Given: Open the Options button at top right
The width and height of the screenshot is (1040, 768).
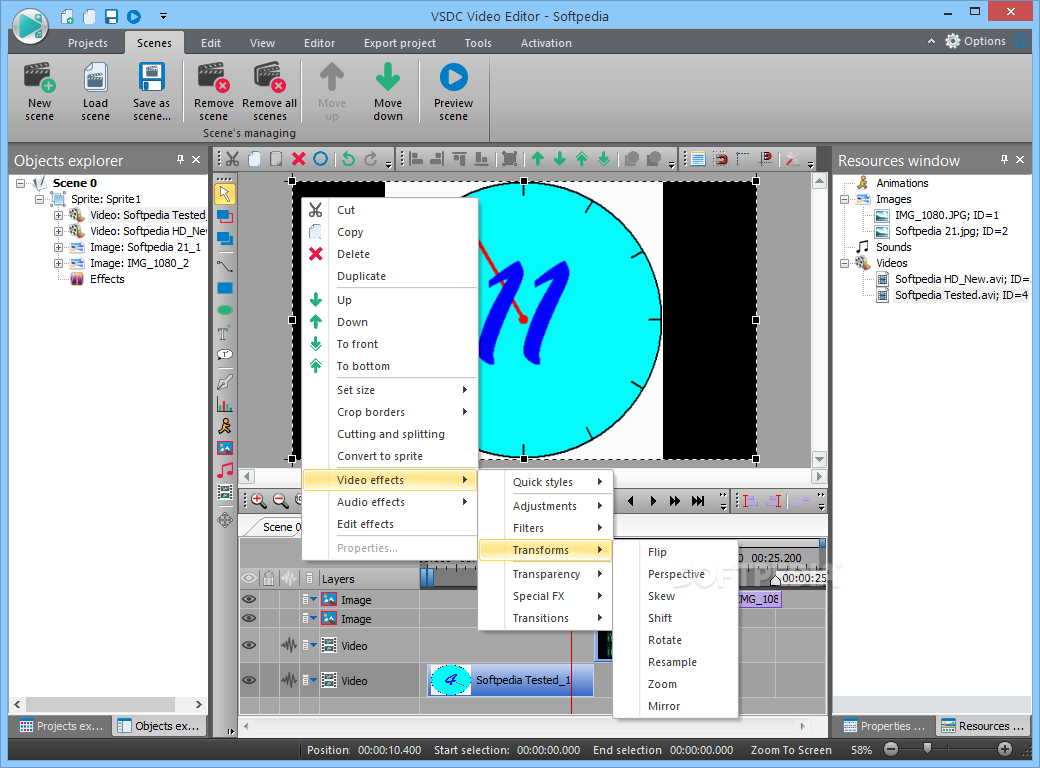Looking at the screenshot, I should coord(976,41).
